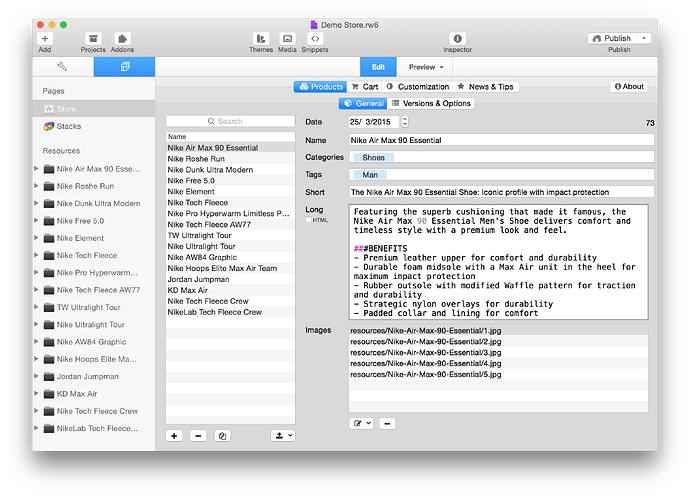Screen dimensions: 690x496
Task: Click the About button
Action: (629, 87)
